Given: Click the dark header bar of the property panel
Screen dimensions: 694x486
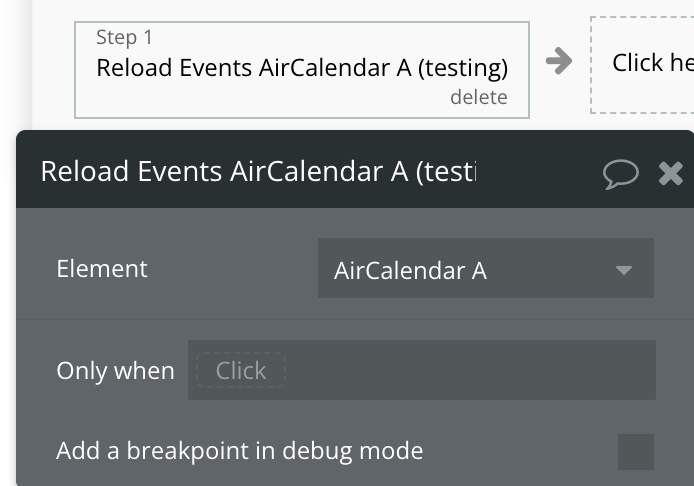Looking at the screenshot, I should tap(540, 172).
